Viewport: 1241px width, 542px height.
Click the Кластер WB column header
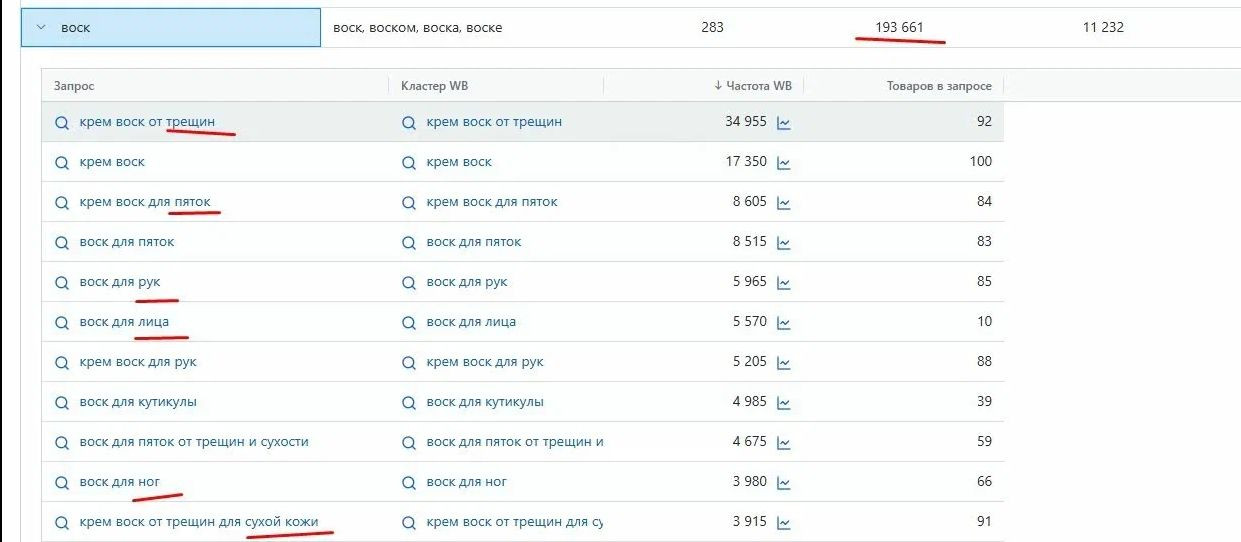(434, 86)
